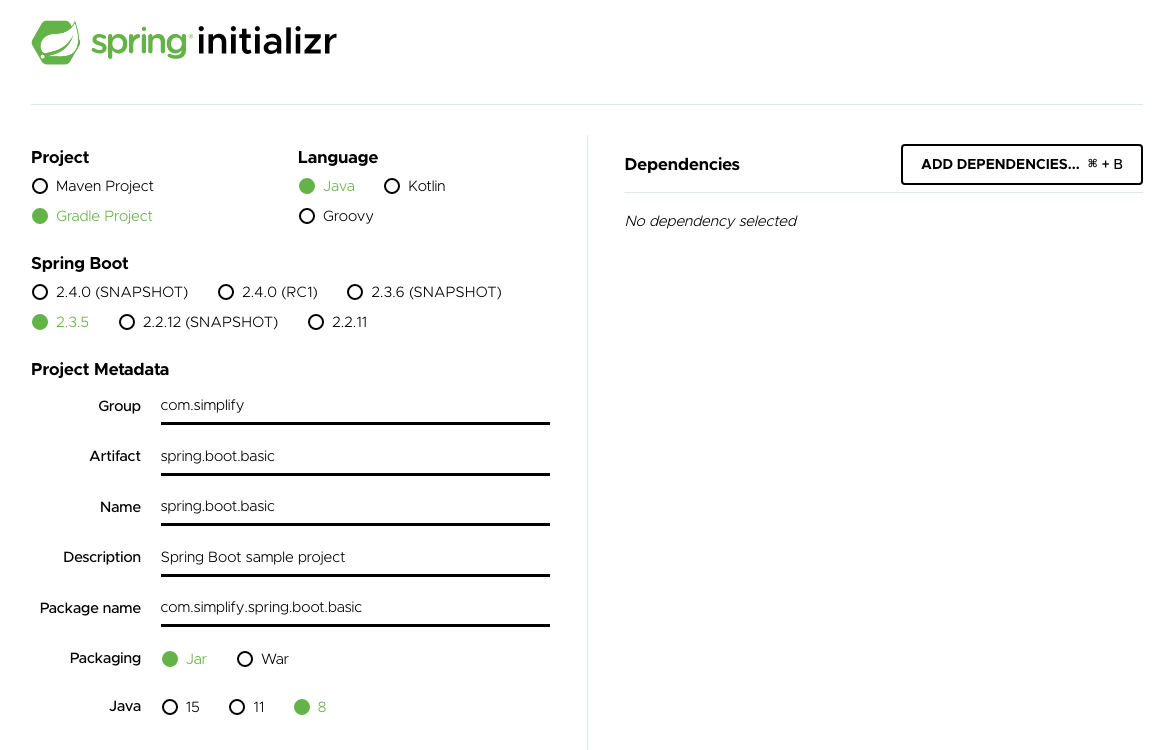Viewport: 1169px width, 750px height.
Task: Pick Spring Boot 2.3.6 (SNAPSHOT)
Action: (355, 292)
